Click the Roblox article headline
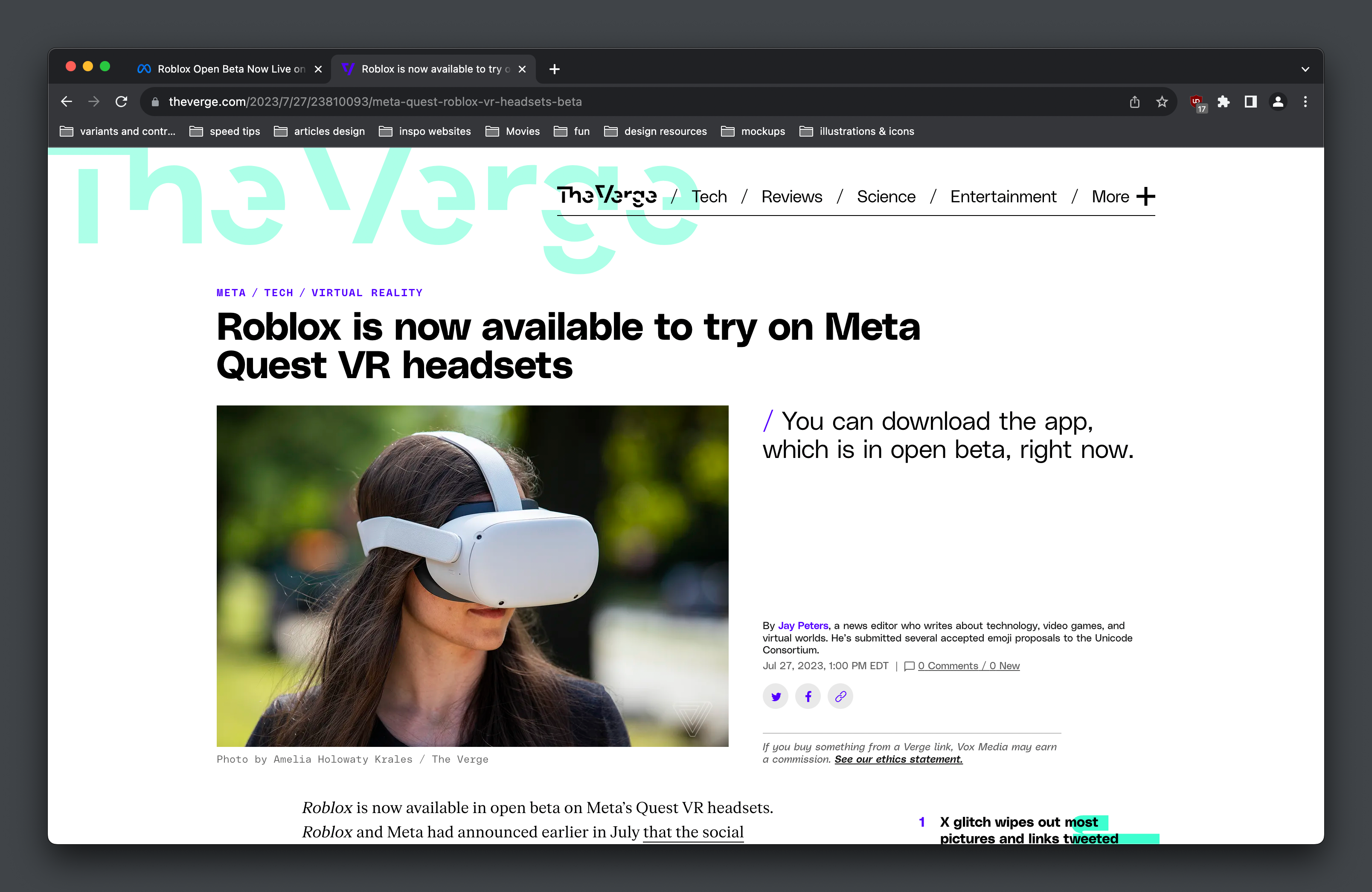 (568, 346)
